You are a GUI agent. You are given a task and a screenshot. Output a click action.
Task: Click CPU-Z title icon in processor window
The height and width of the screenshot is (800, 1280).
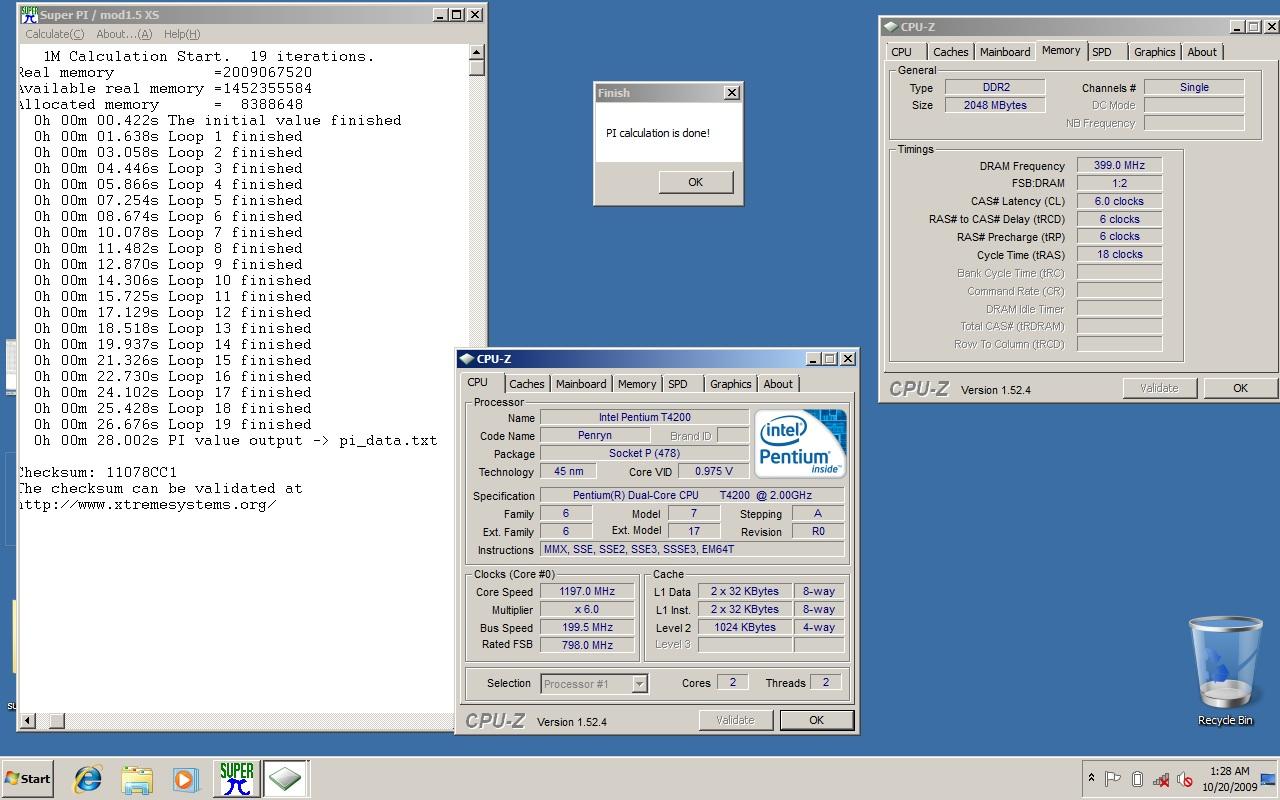point(466,359)
